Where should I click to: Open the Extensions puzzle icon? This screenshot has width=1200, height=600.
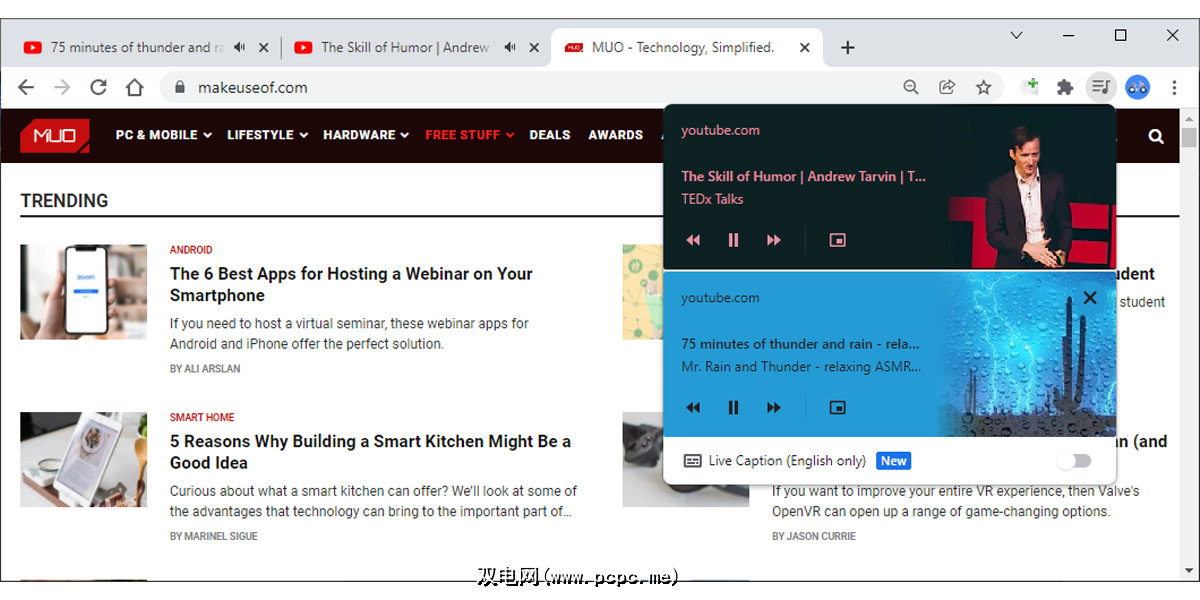pyautogui.click(x=1065, y=87)
